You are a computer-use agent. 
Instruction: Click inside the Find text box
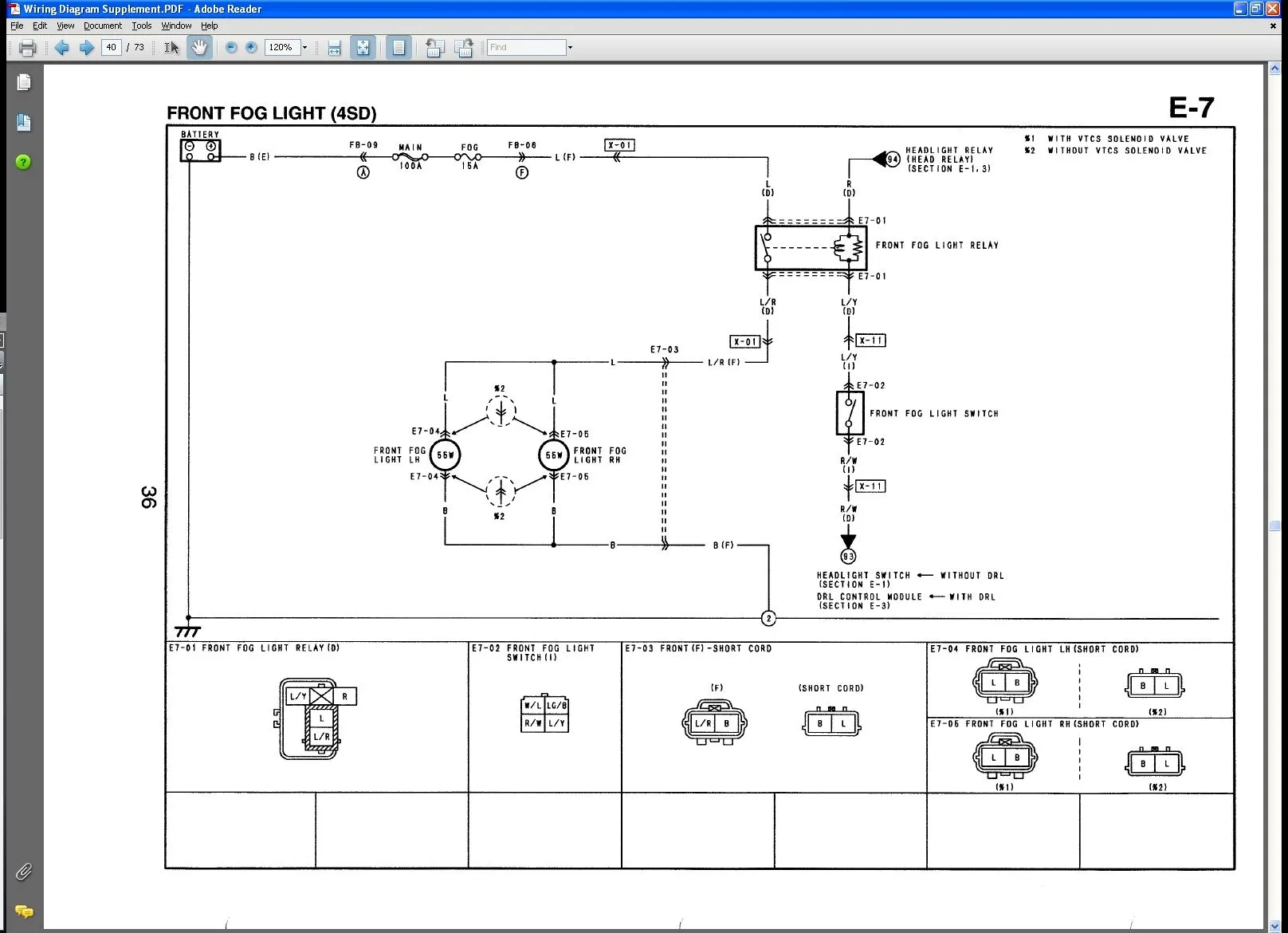tap(526, 47)
